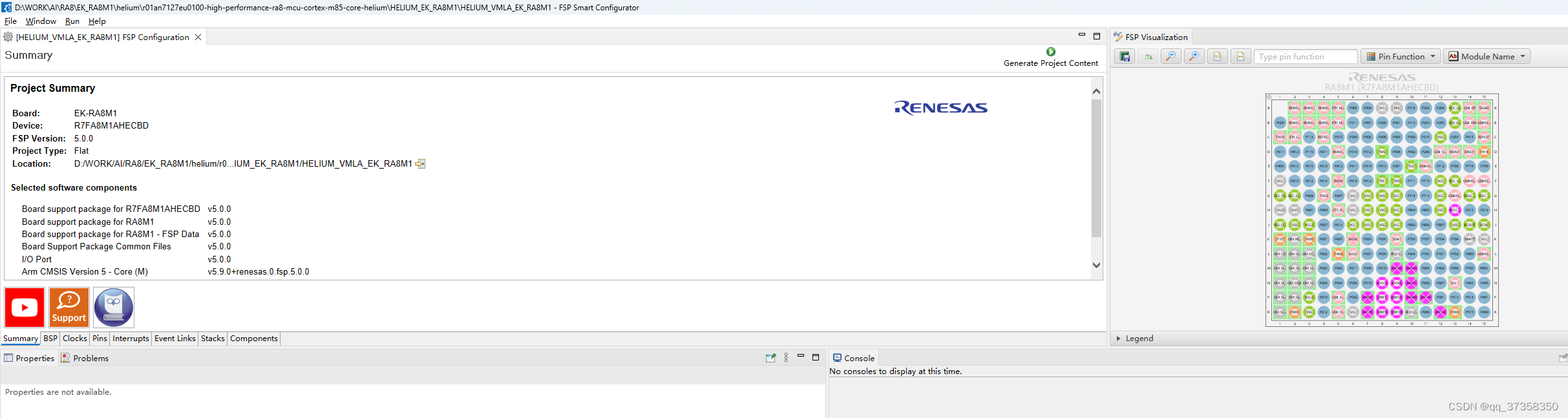Viewport: 1568px width, 418px height.
Task: Click the device name R7FA8M1AHECBD
Action: point(111,125)
